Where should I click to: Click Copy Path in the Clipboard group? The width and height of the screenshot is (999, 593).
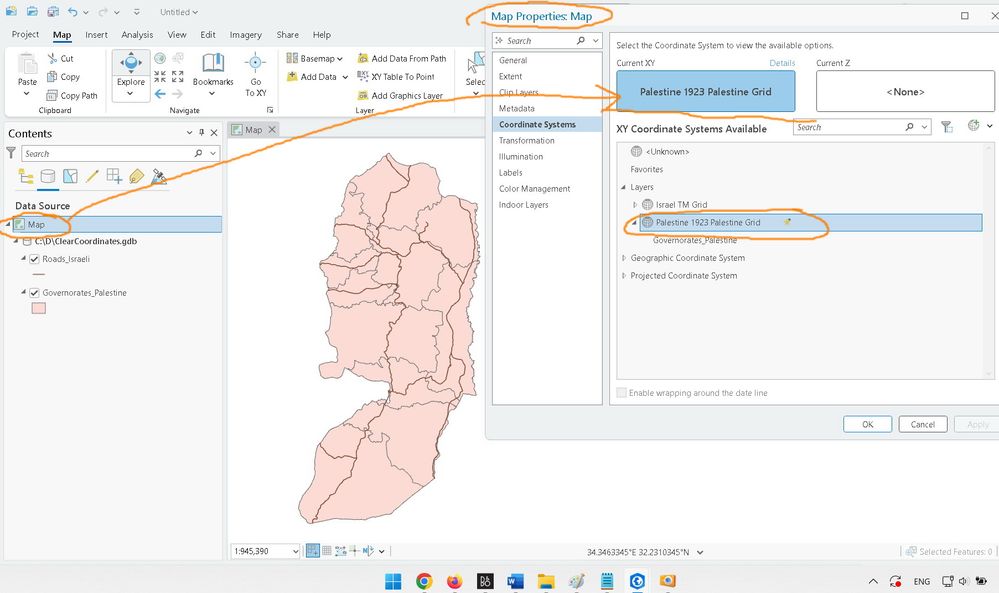pos(72,96)
